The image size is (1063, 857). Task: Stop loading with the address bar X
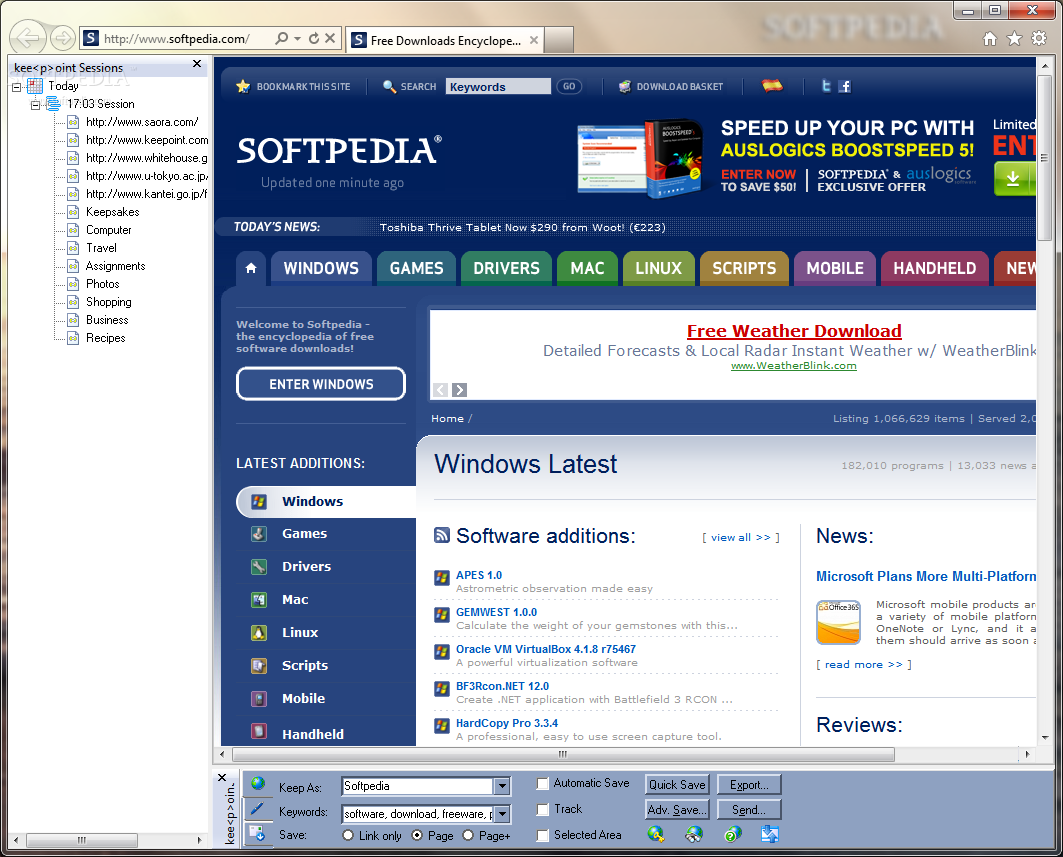pos(330,39)
